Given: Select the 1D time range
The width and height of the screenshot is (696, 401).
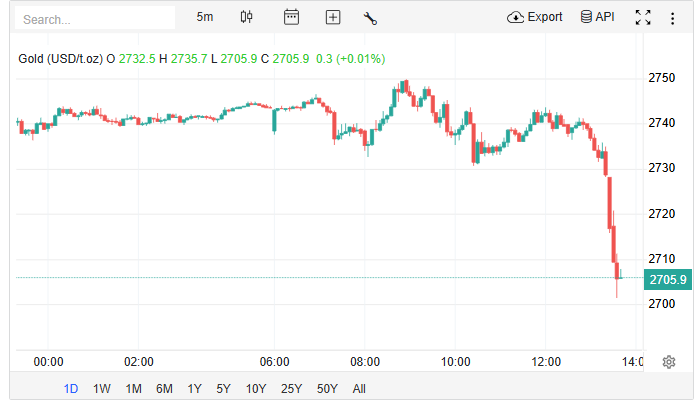Looking at the screenshot, I should [71, 389].
